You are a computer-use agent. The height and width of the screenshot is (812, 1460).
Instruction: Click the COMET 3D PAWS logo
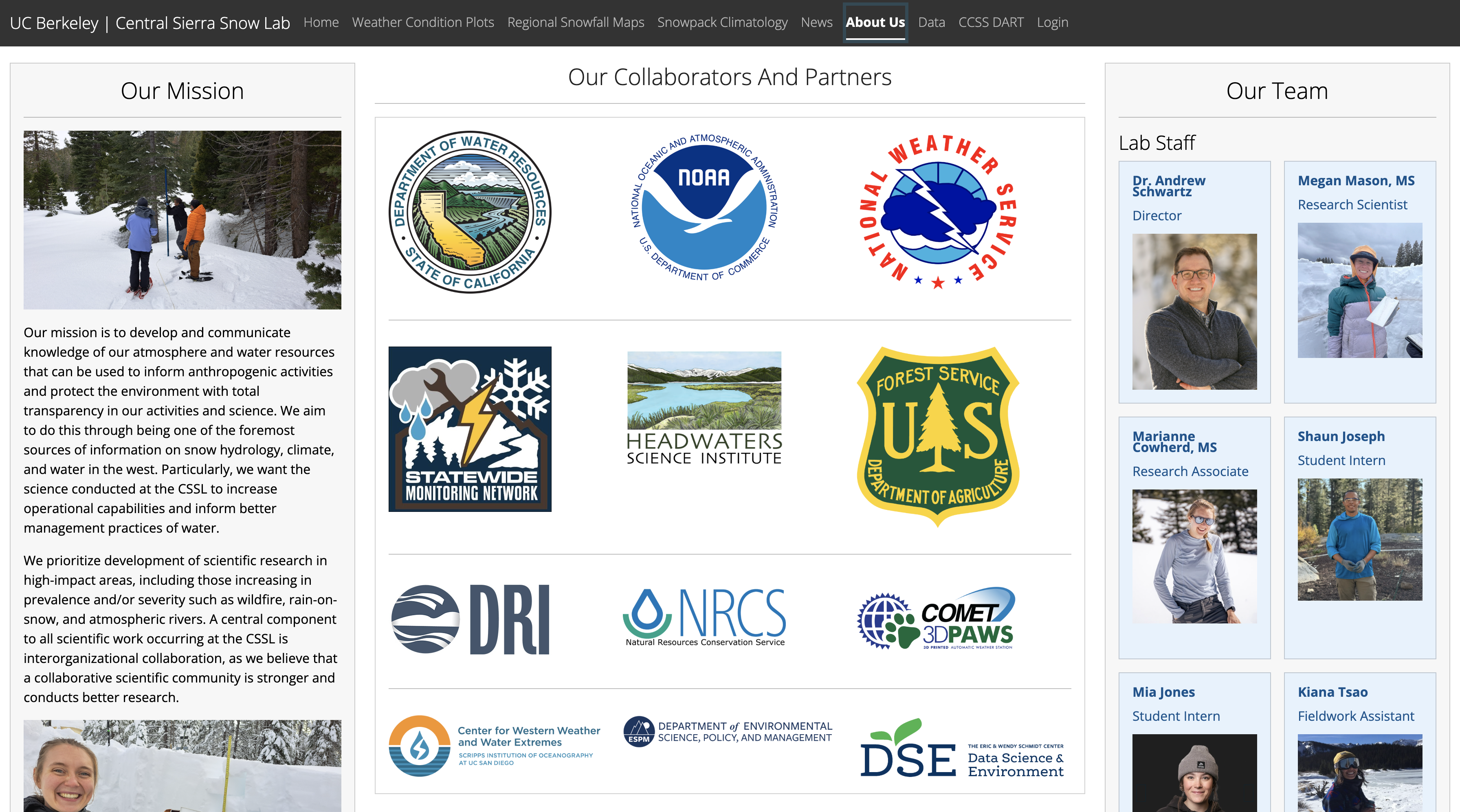(936, 618)
